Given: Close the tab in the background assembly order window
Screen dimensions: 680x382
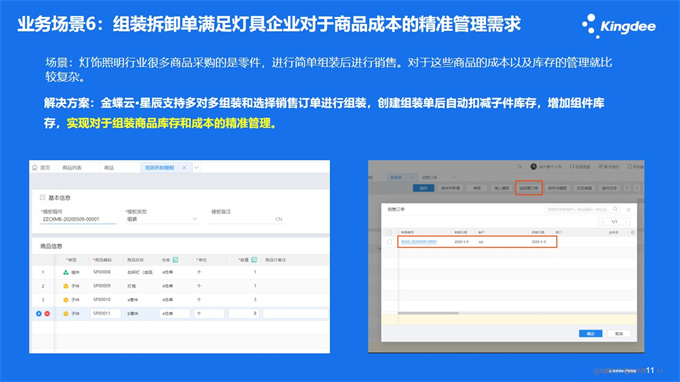Looking at the screenshot, I should [412, 177].
